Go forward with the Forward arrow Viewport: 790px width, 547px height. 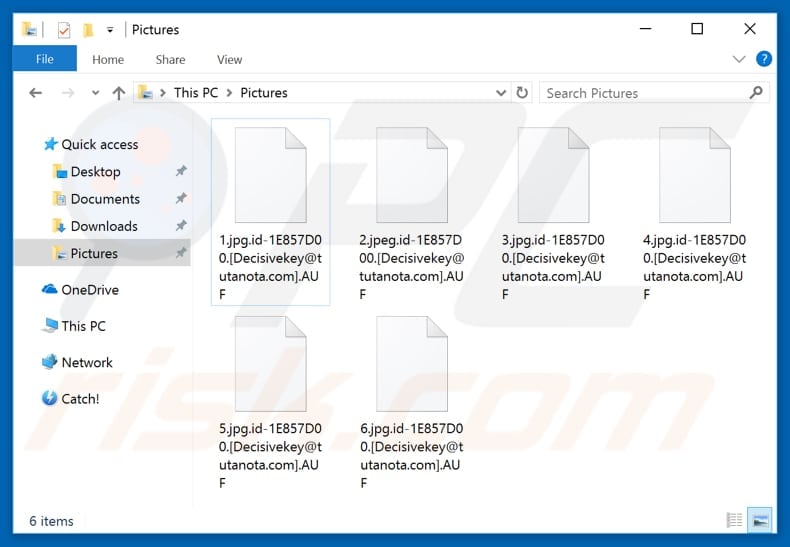point(68,93)
